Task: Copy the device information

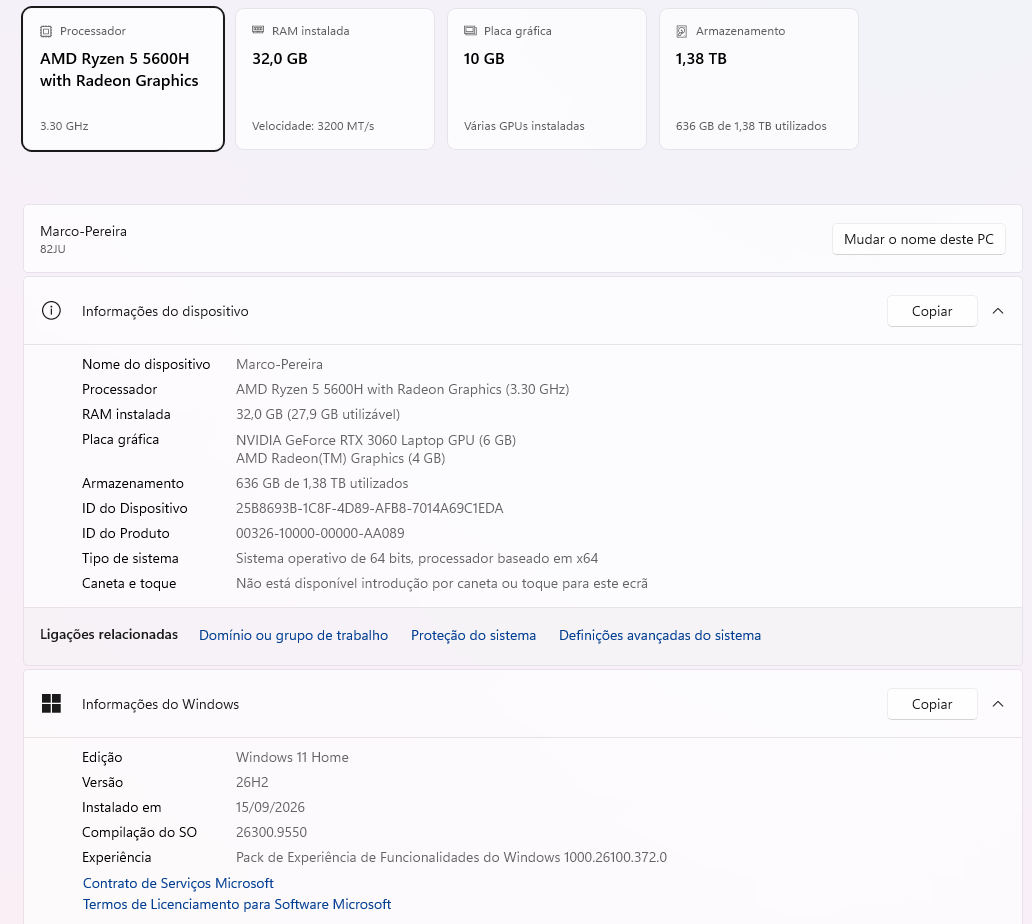Action: tap(932, 311)
